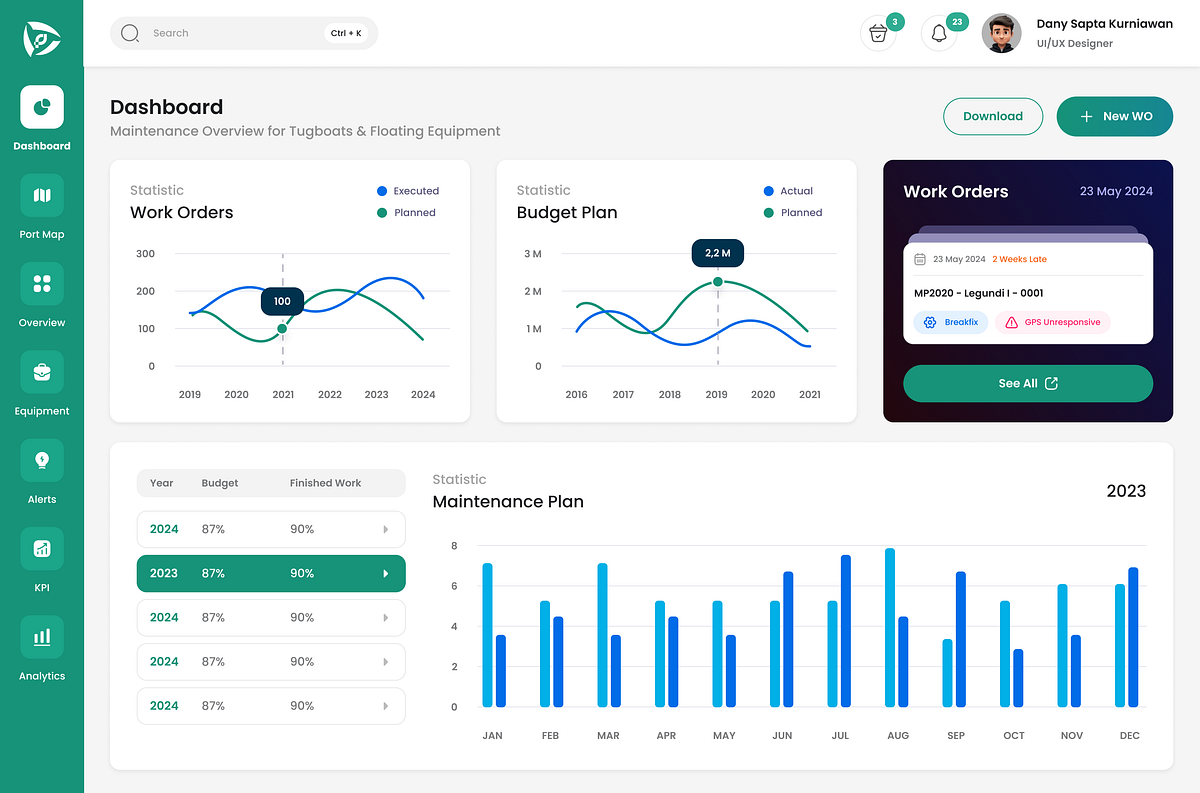Viewport: 1200px width, 793px height.
Task: Expand the last 2024 row arrow
Action: click(386, 706)
